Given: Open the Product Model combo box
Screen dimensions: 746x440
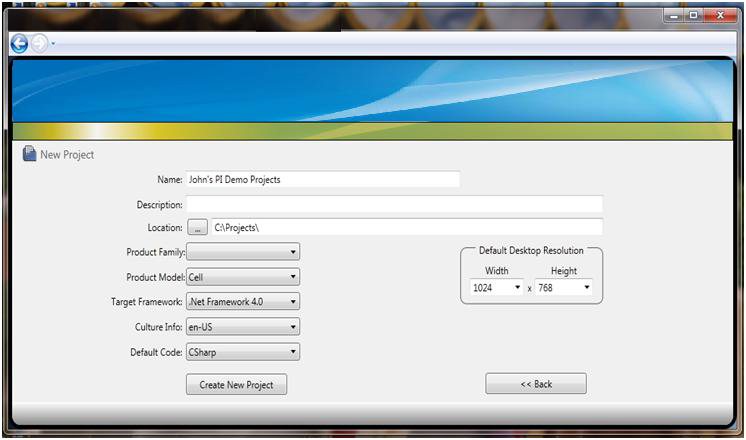Looking at the screenshot, I should (243, 277).
